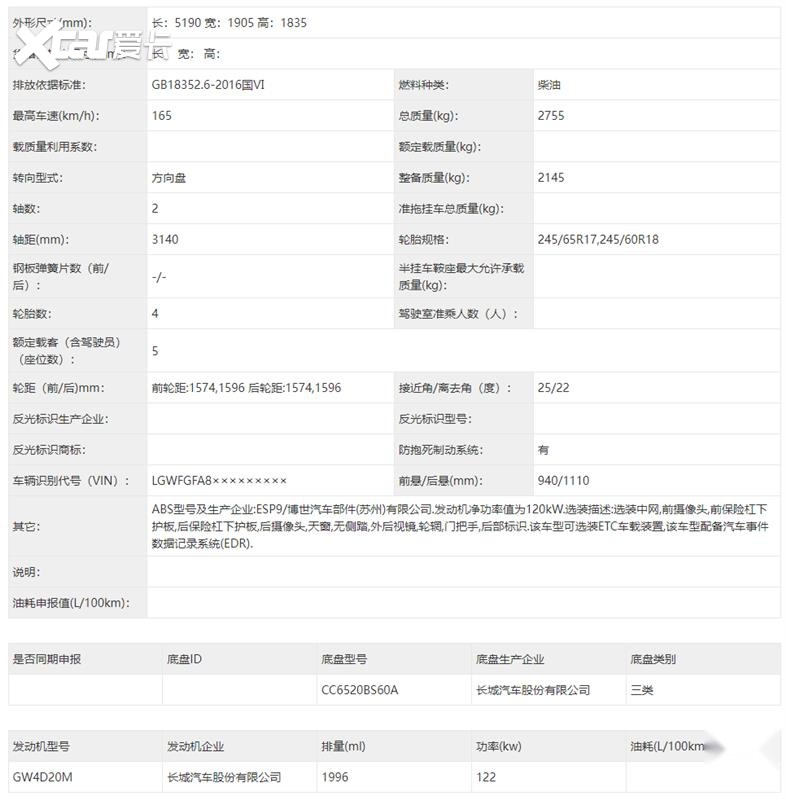Click the VIN code LGWFGFA8
Screen dimensions: 786x800
(x=219, y=481)
